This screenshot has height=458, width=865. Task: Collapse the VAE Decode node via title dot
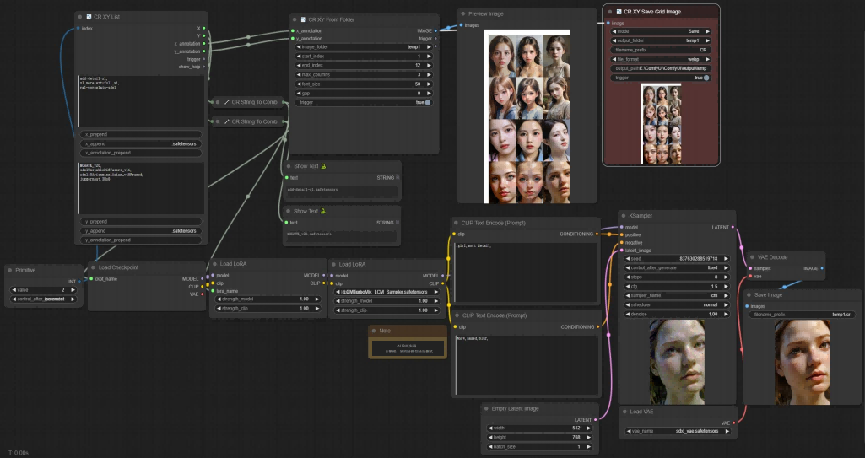(x=752, y=257)
